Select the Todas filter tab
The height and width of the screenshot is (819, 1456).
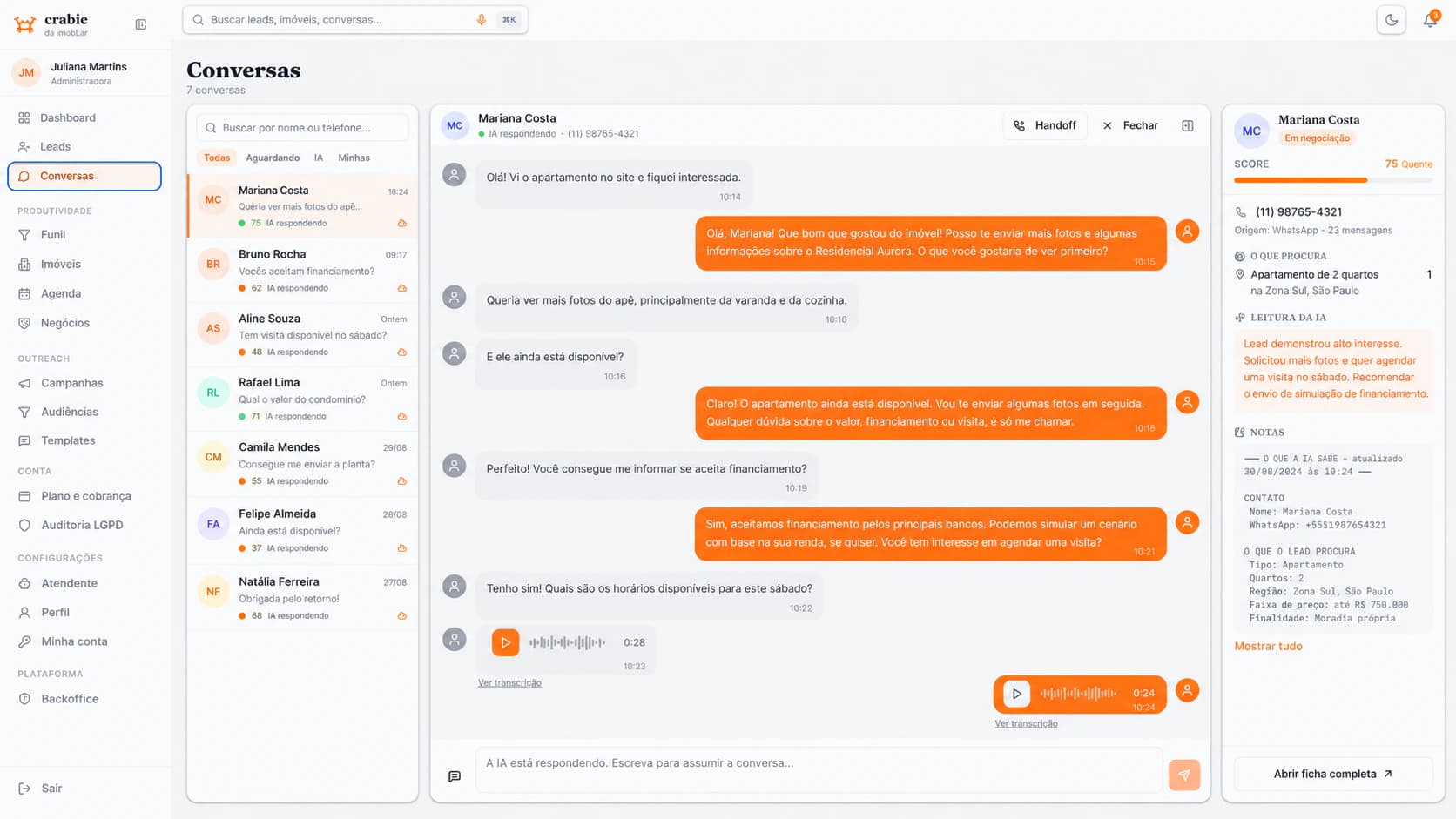217,158
